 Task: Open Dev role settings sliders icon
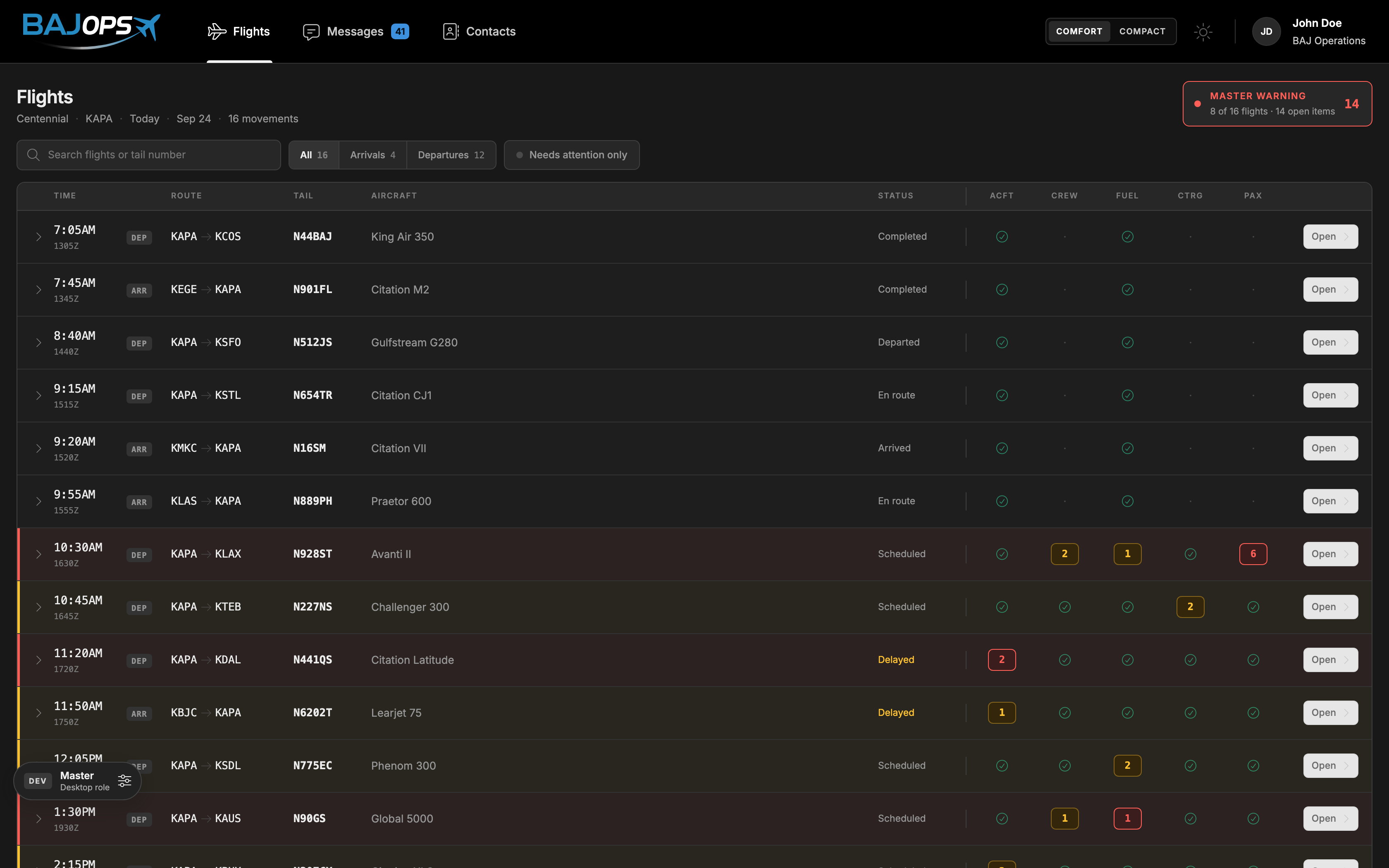(124, 781)
